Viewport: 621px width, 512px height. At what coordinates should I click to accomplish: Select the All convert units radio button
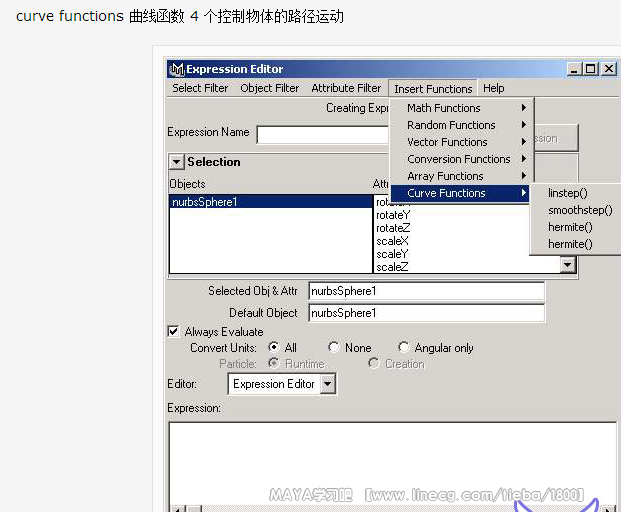(274, 347)
